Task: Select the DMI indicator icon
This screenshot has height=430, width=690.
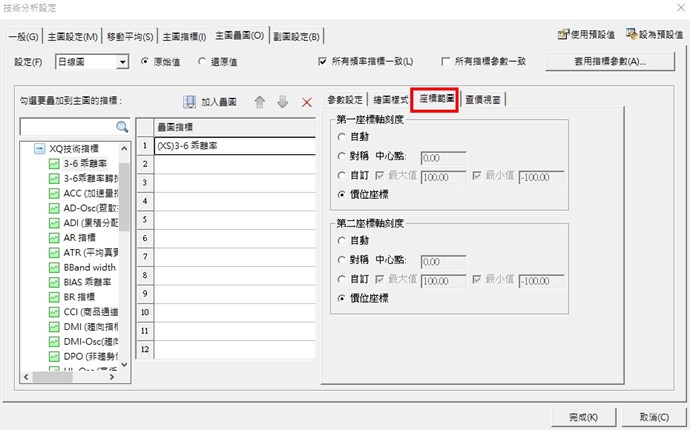Action: pos(54,327)
